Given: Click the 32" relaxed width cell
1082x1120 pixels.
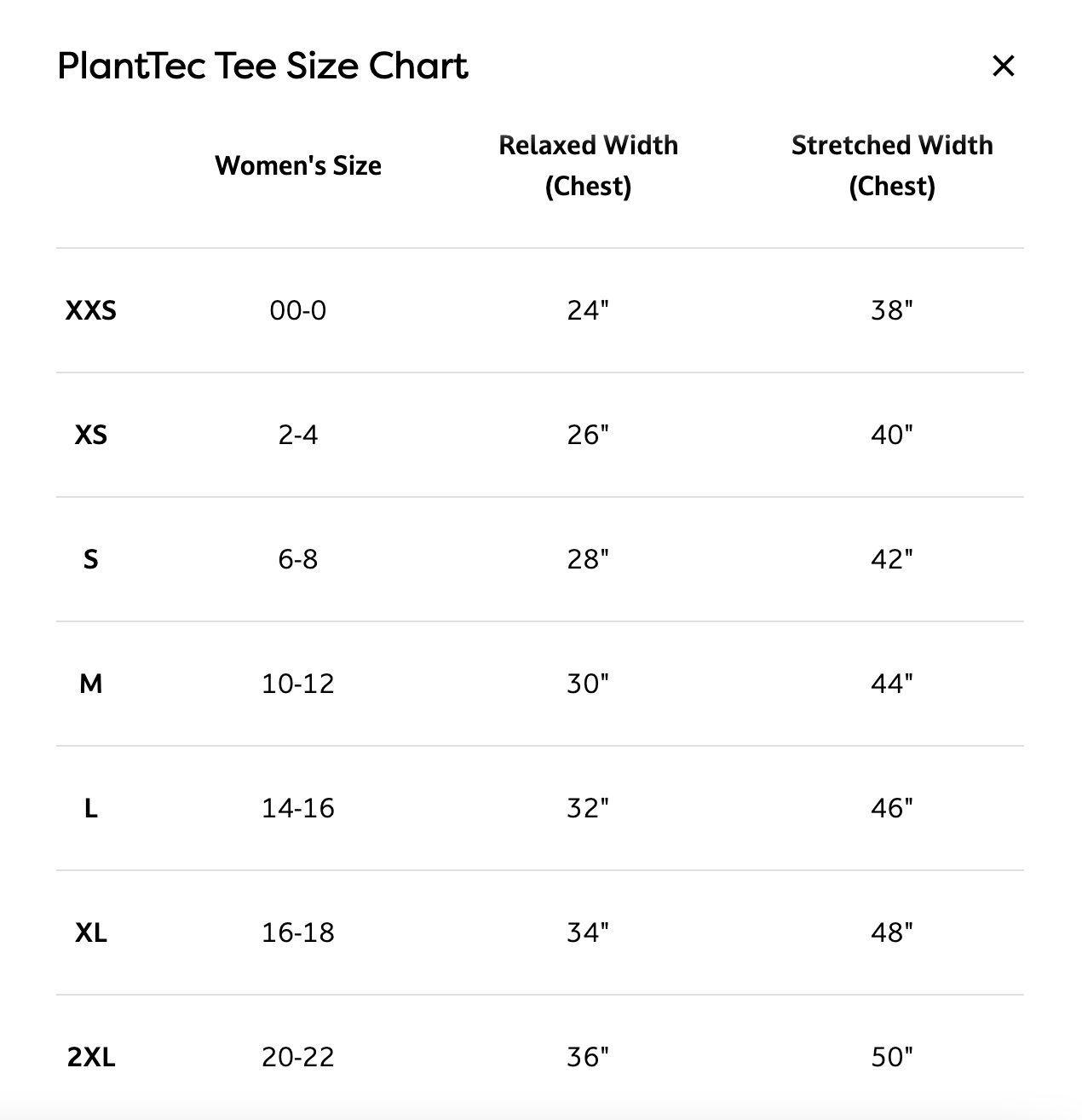Looking at the screenshot, I should click(589, 808).
